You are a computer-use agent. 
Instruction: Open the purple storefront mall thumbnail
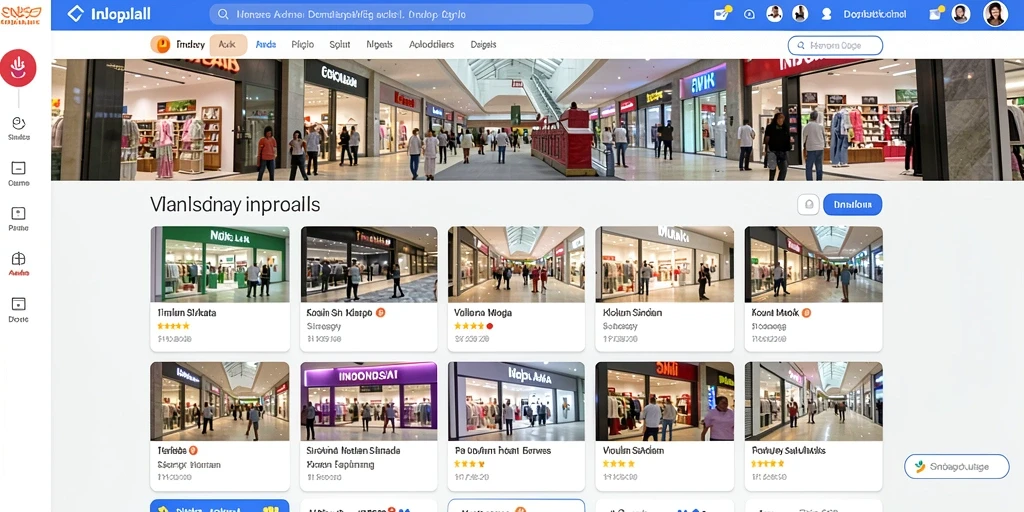pyautogui.click(x=369, y=401)
